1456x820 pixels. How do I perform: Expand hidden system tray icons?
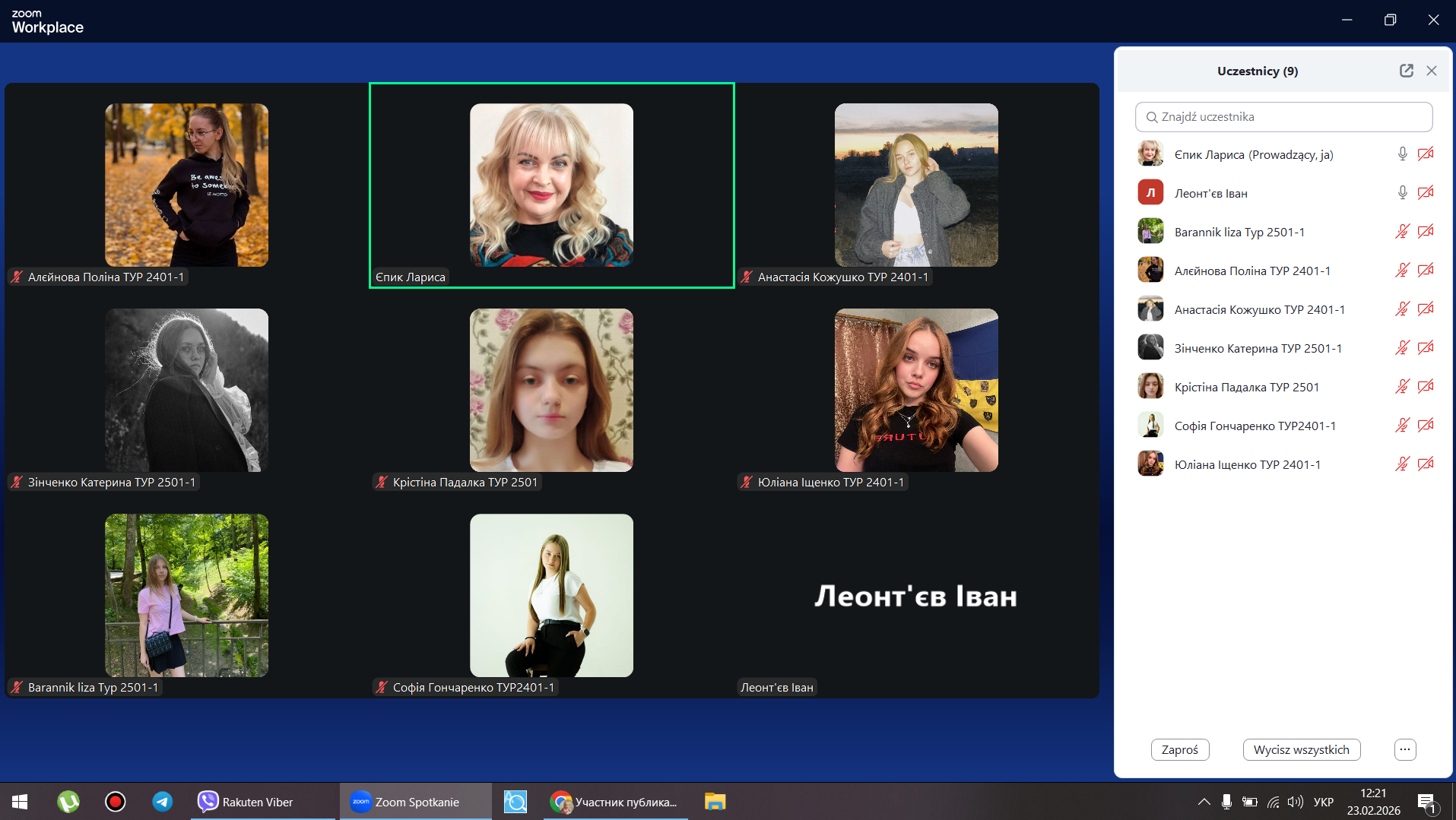[1204, 802]
